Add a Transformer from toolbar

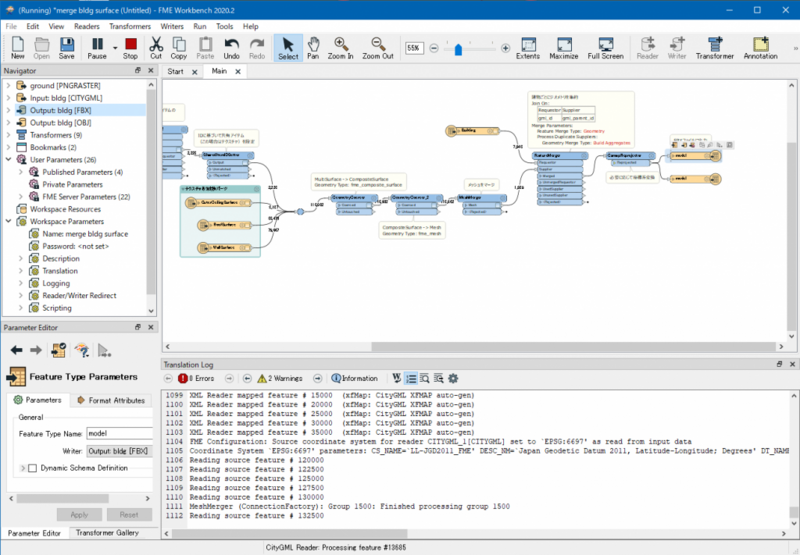(x=715, y=48)
